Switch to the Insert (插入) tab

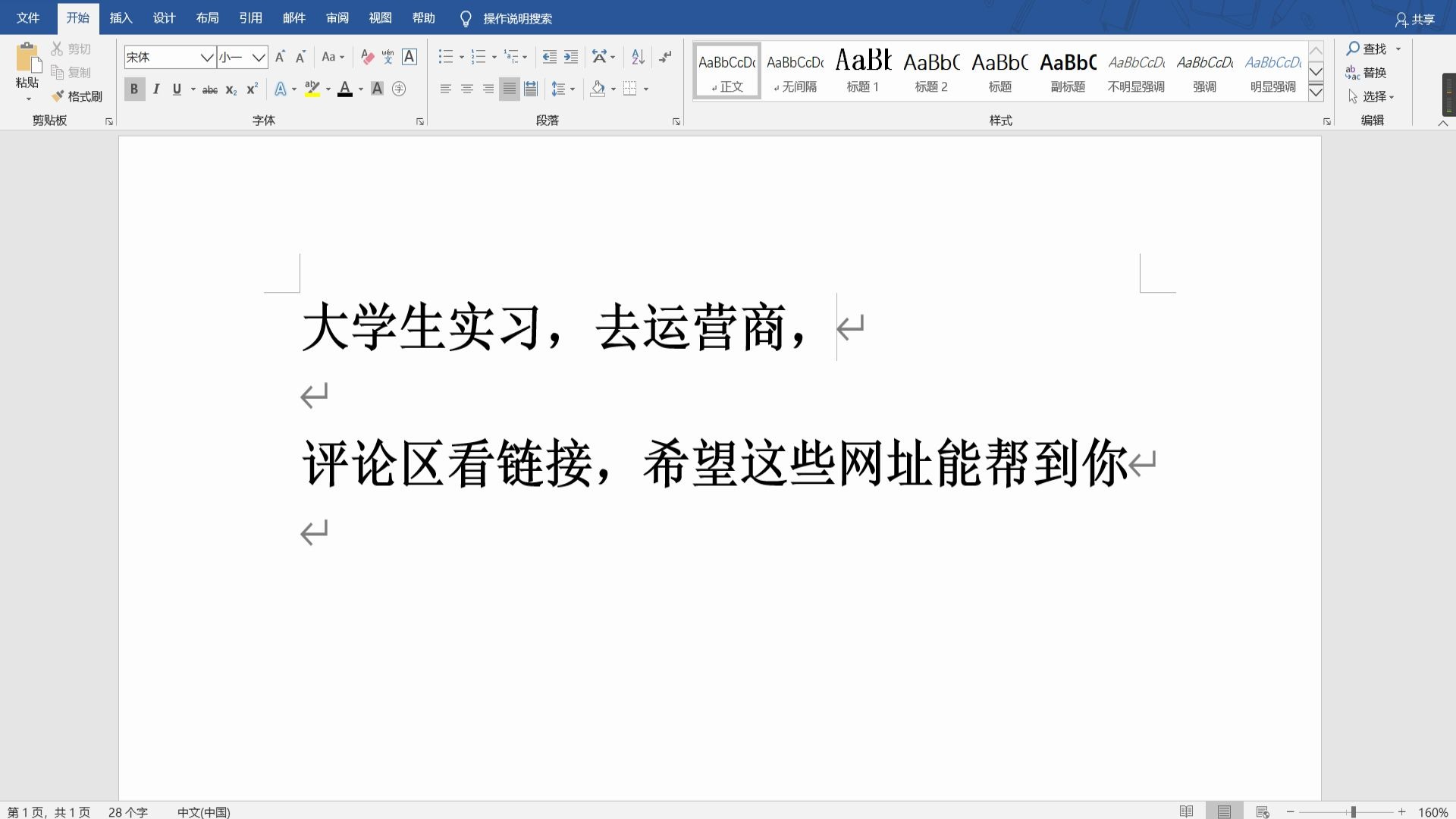[x=121, y=18]
